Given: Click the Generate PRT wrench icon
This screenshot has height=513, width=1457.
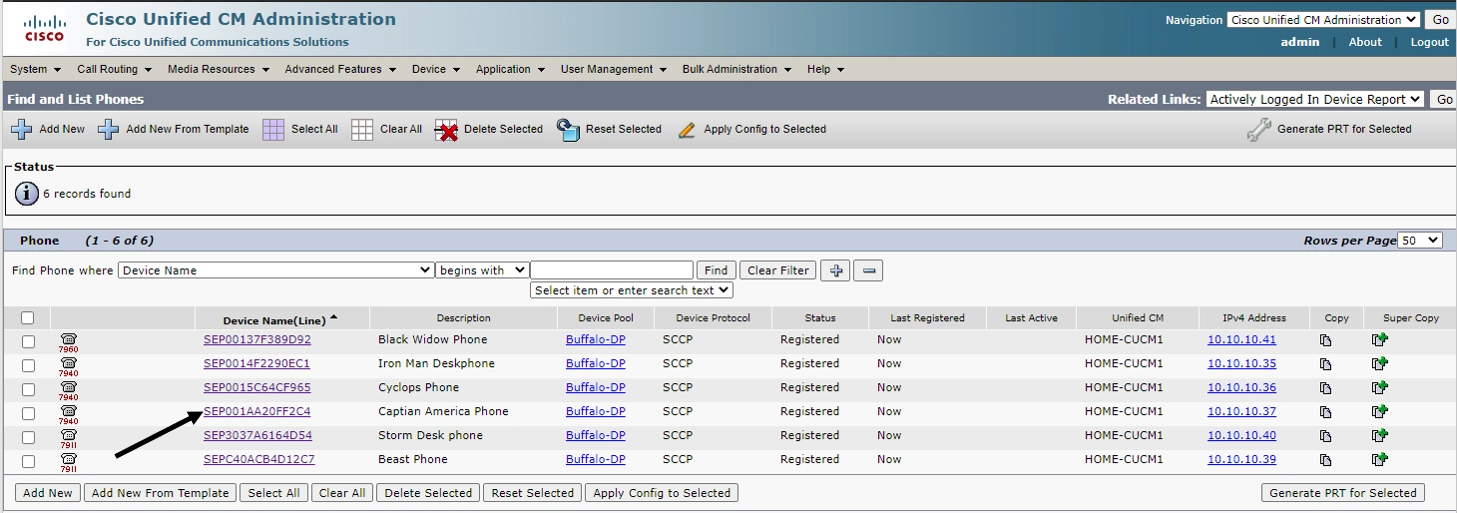Looking at the screenshot, I should click(x=1259, y=130).
